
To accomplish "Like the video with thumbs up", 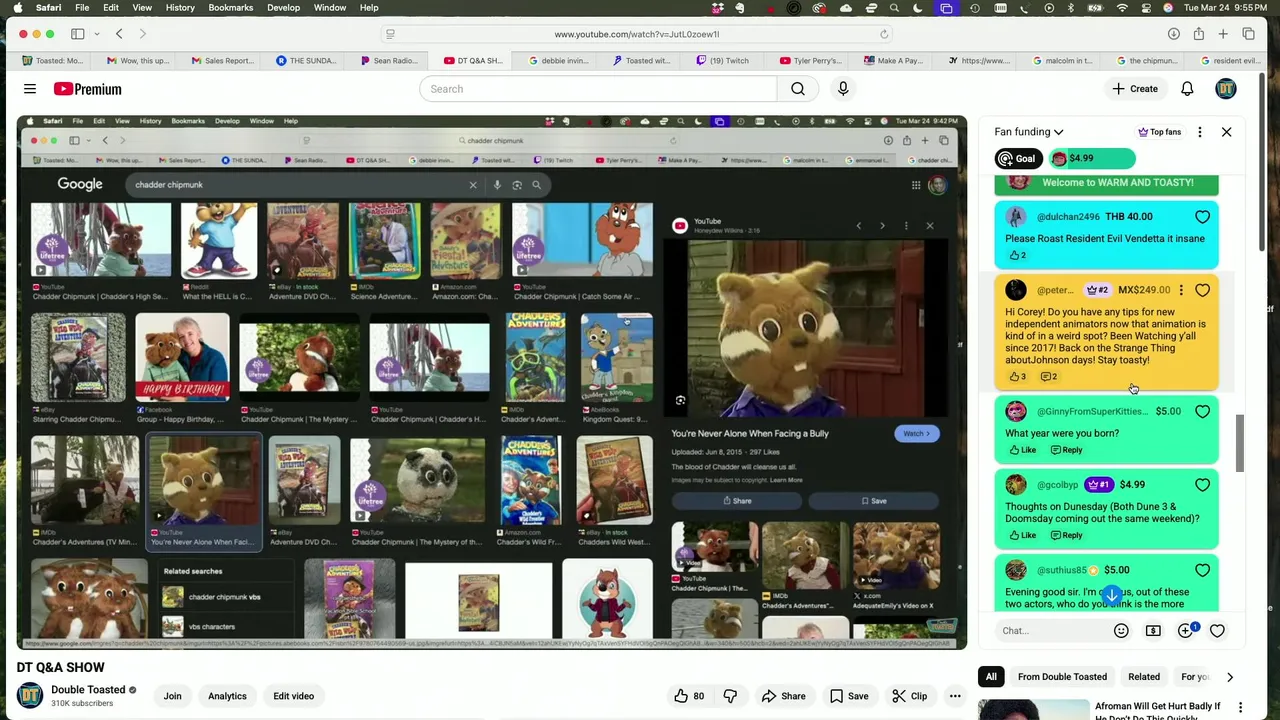I will tap(689, 696).
